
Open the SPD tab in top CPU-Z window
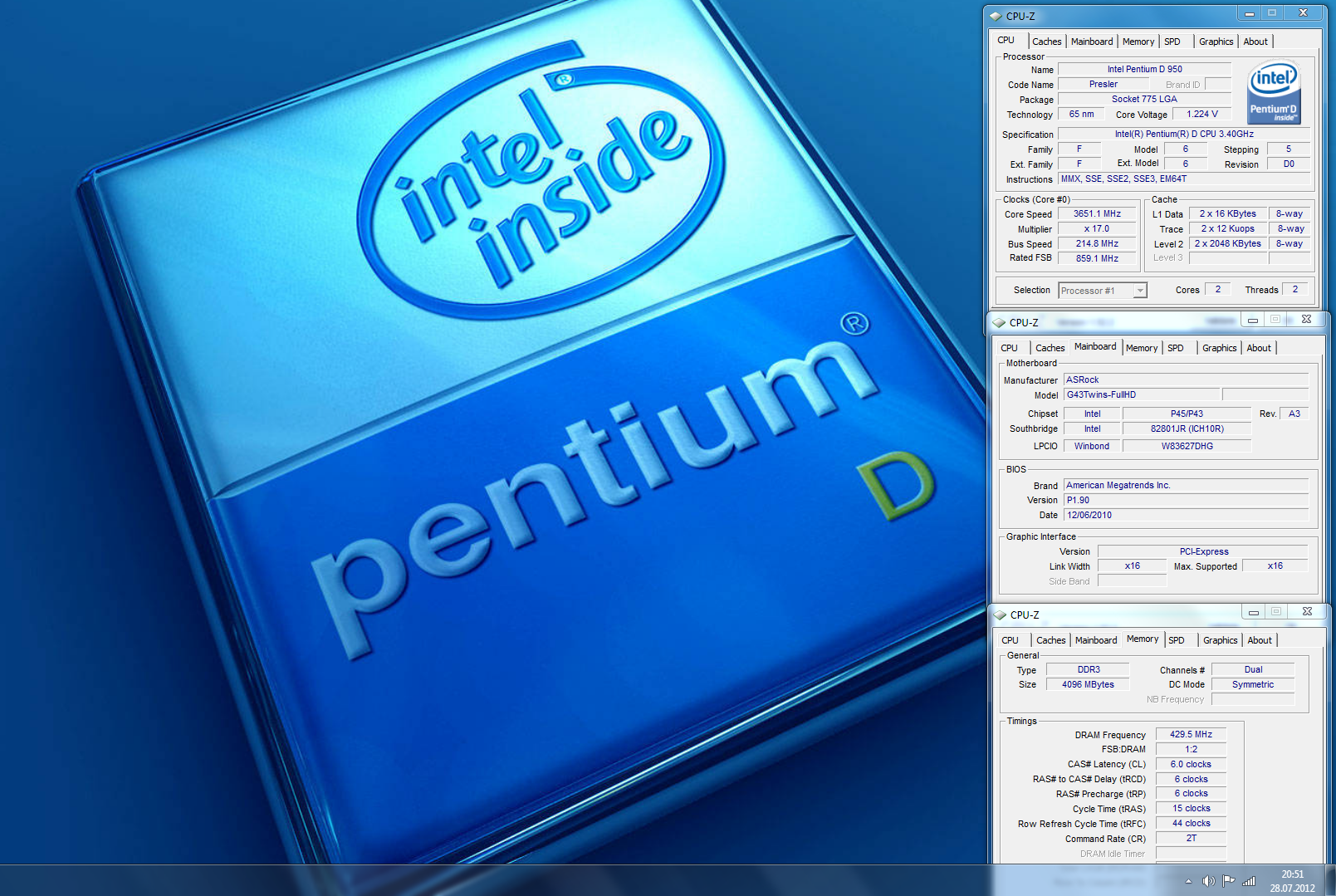click(1172, 42)
